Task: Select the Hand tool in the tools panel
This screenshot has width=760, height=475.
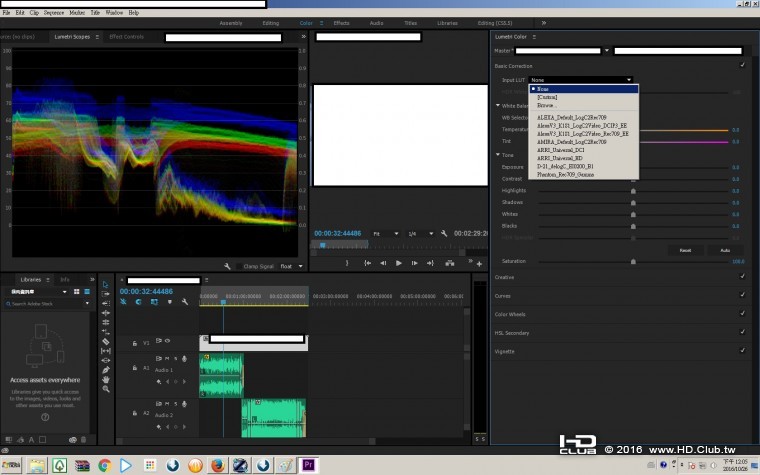Action: click(106, 379)
